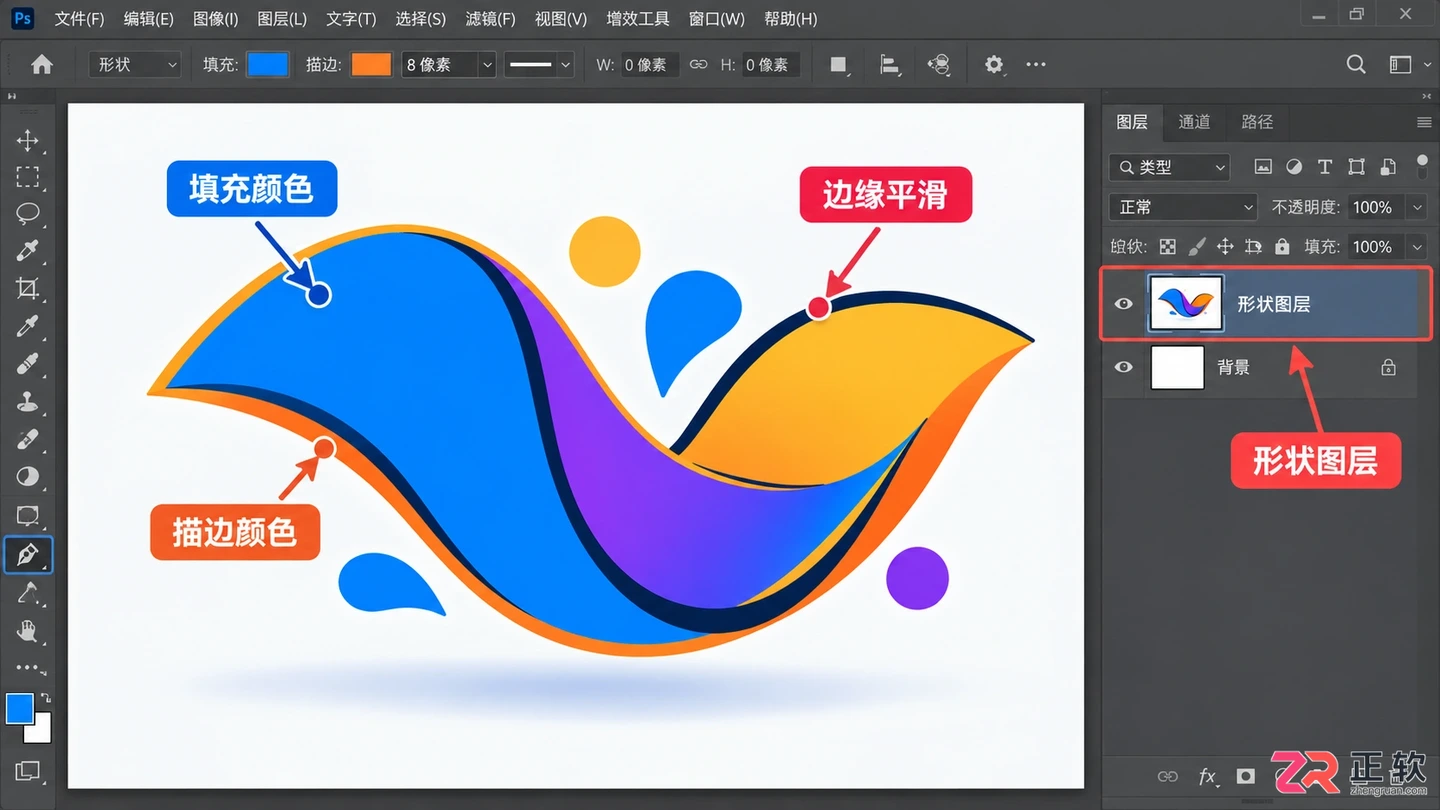Filter layers by type (T) icon
This screenshot has width=1440, height=810.
pos(1325,167)
